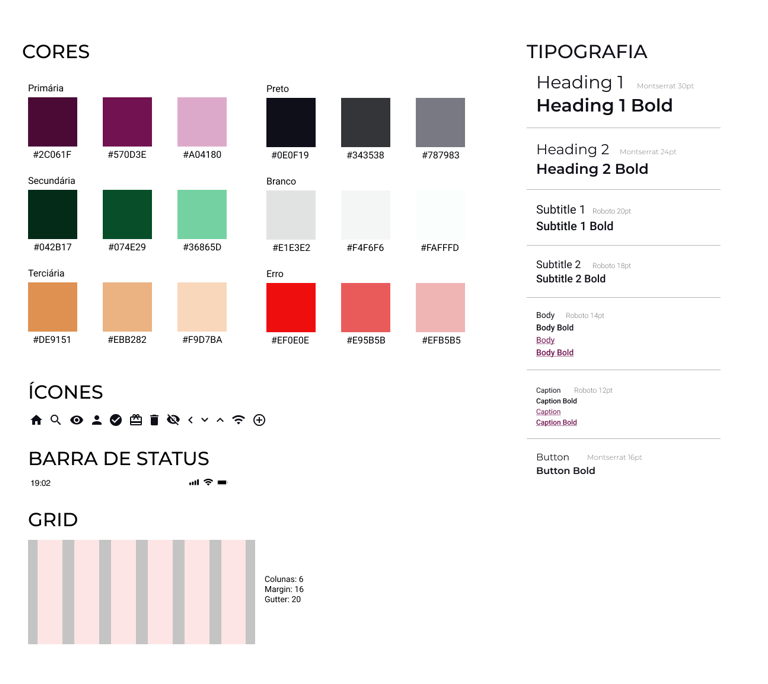Select the person profile icon
Viewport: 768px width, 684px height.
click(x=96, y=420)
